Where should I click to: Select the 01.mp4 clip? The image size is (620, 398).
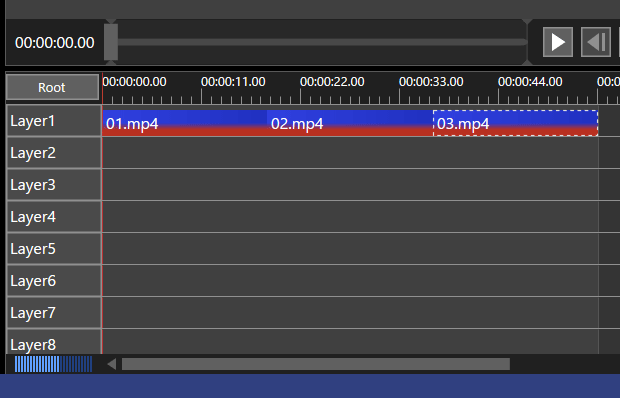click(185, 123)
